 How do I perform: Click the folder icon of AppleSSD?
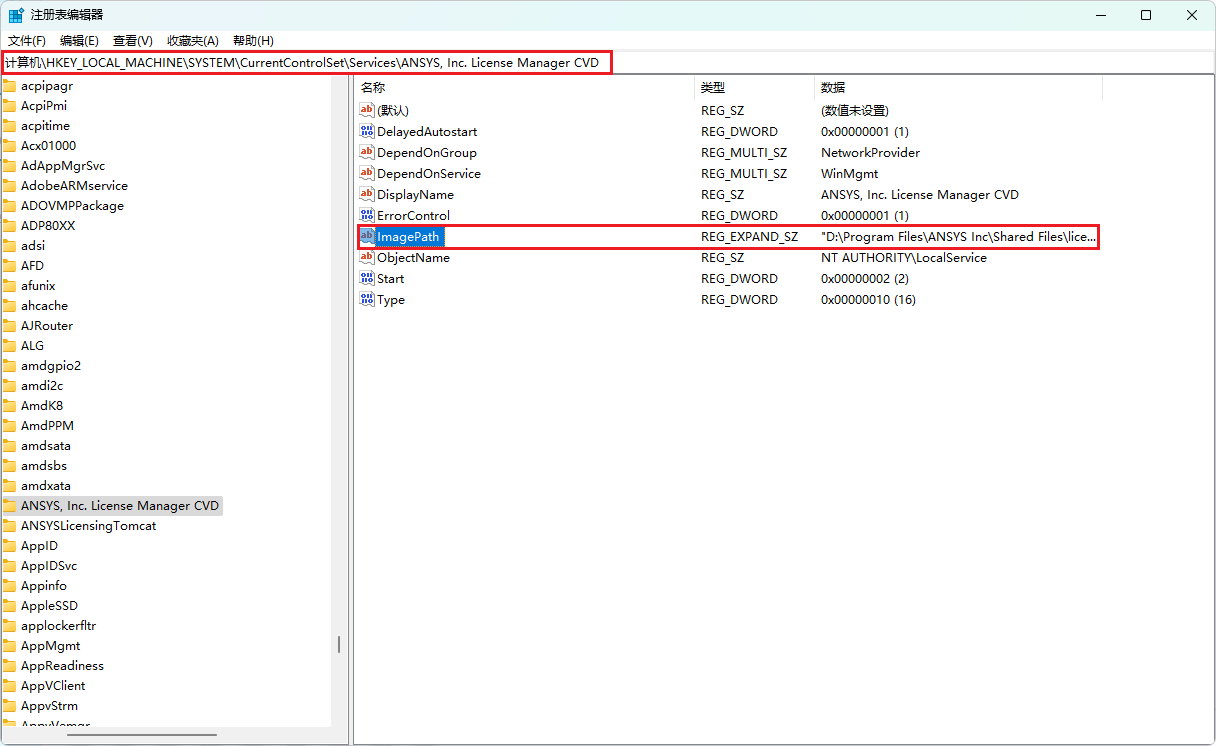(x=10, y=606)
